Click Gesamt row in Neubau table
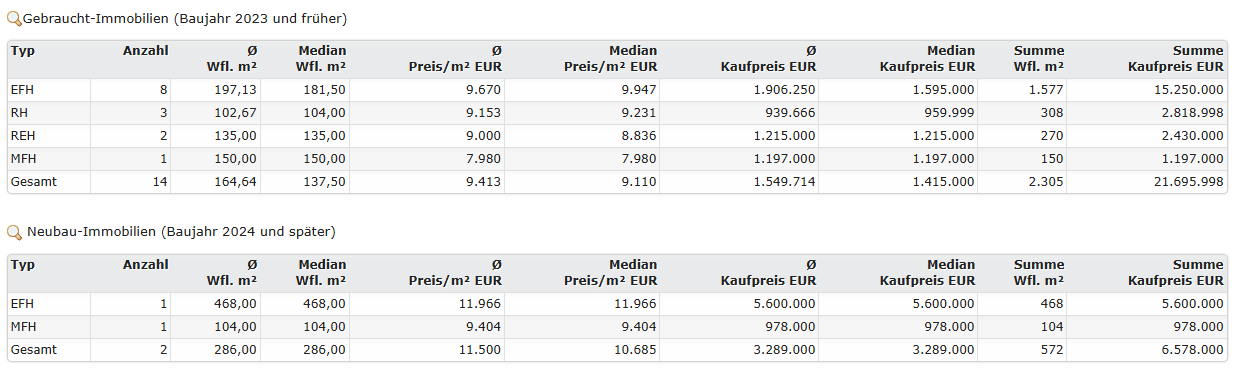The image size is (1241, 373). point(617,349)
